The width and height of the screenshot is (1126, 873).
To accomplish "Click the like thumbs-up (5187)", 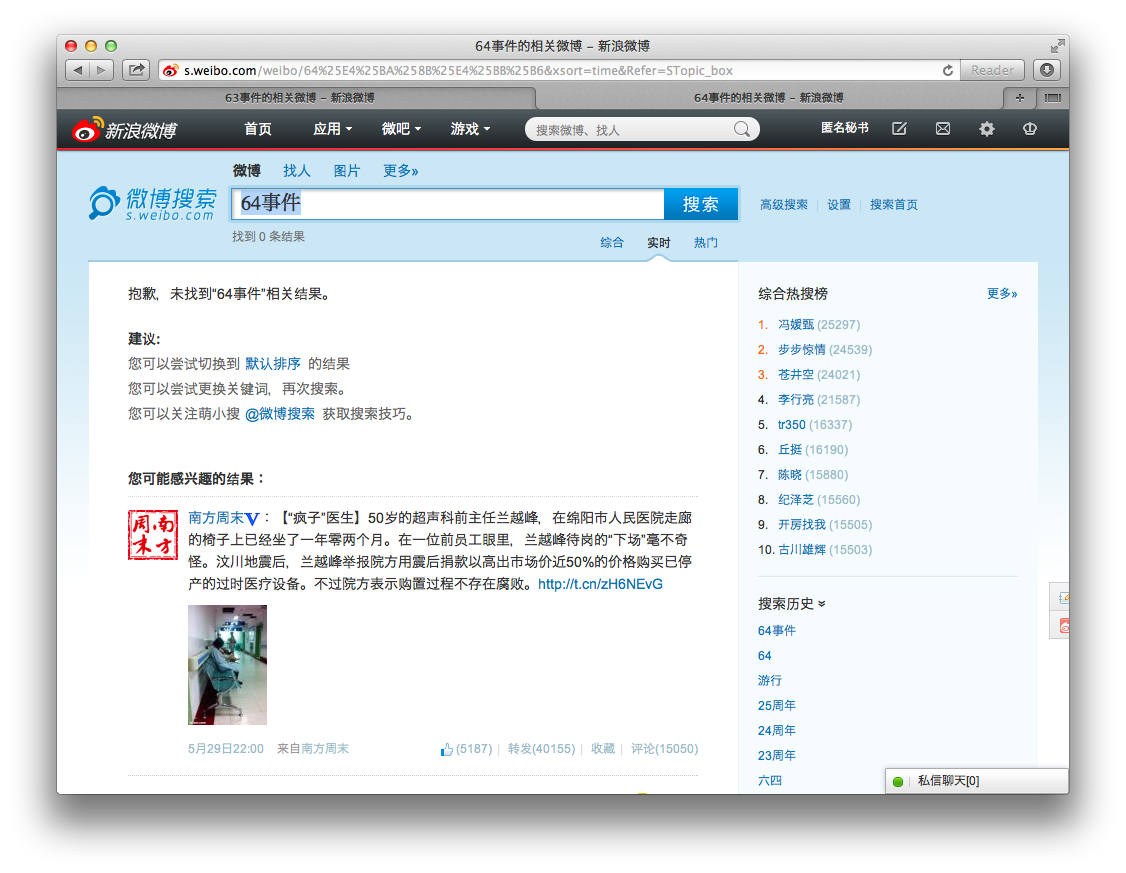I will (466, 749).
